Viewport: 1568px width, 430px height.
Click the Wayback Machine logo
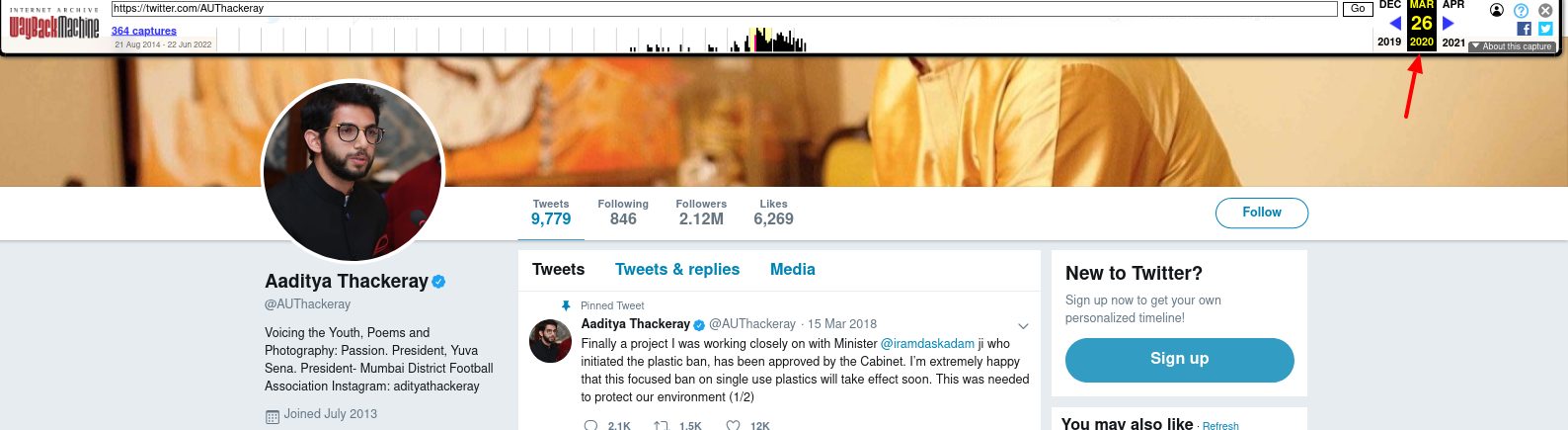click(54, 27)
